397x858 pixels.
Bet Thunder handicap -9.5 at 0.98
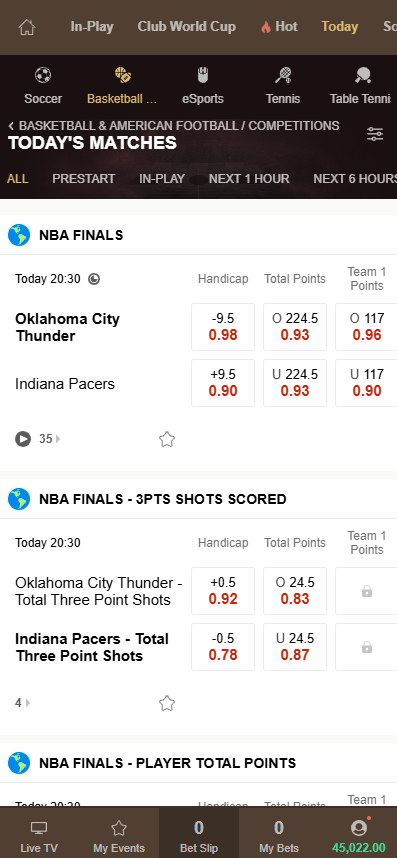pyautogui.click(x=223, y=327)
